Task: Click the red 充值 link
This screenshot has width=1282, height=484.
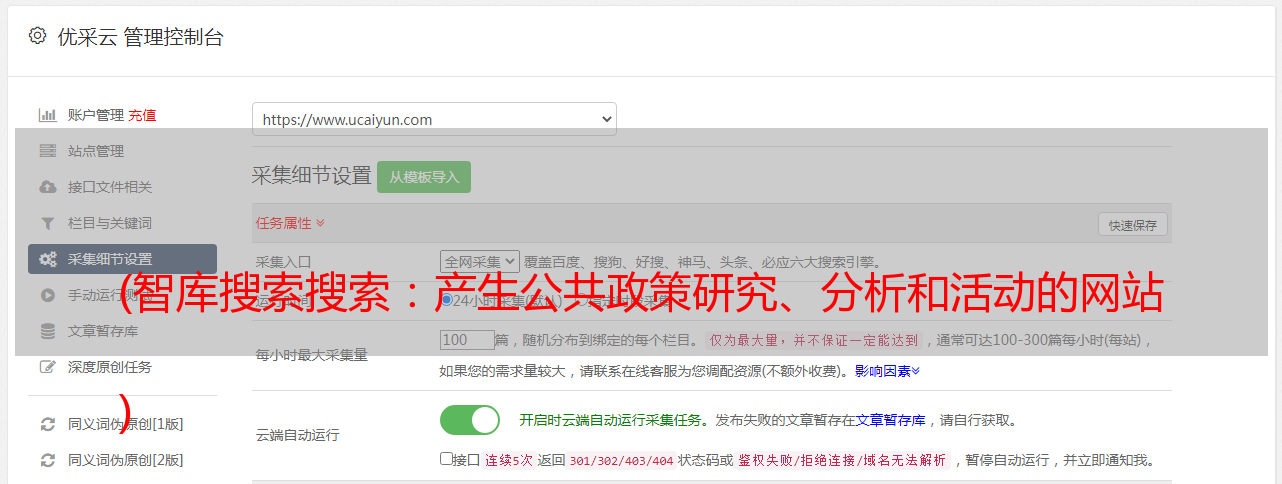Action: (x=142, y=115)
